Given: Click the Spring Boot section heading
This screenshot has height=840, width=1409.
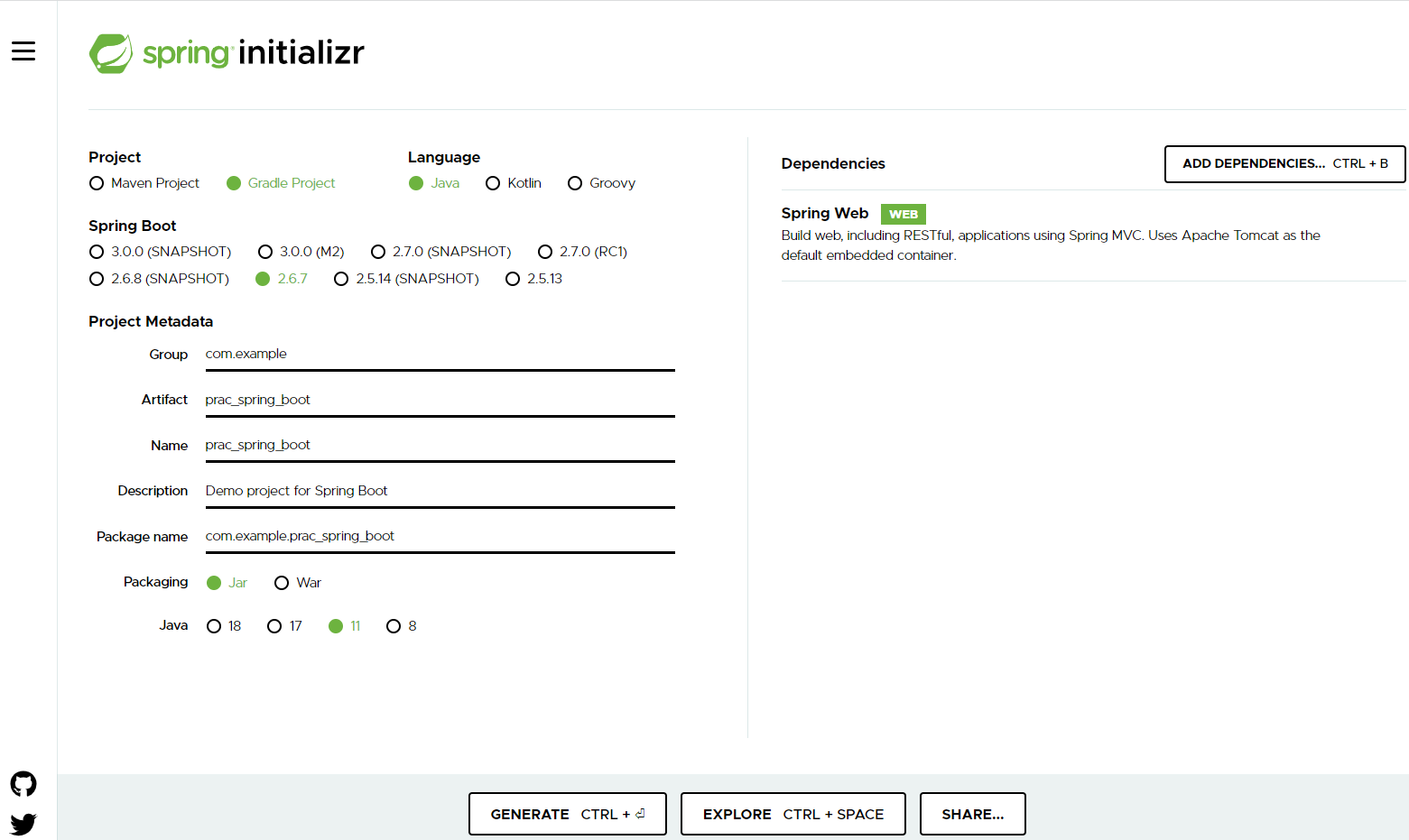Looking at the screenshot, I should (x=133, y=226).
